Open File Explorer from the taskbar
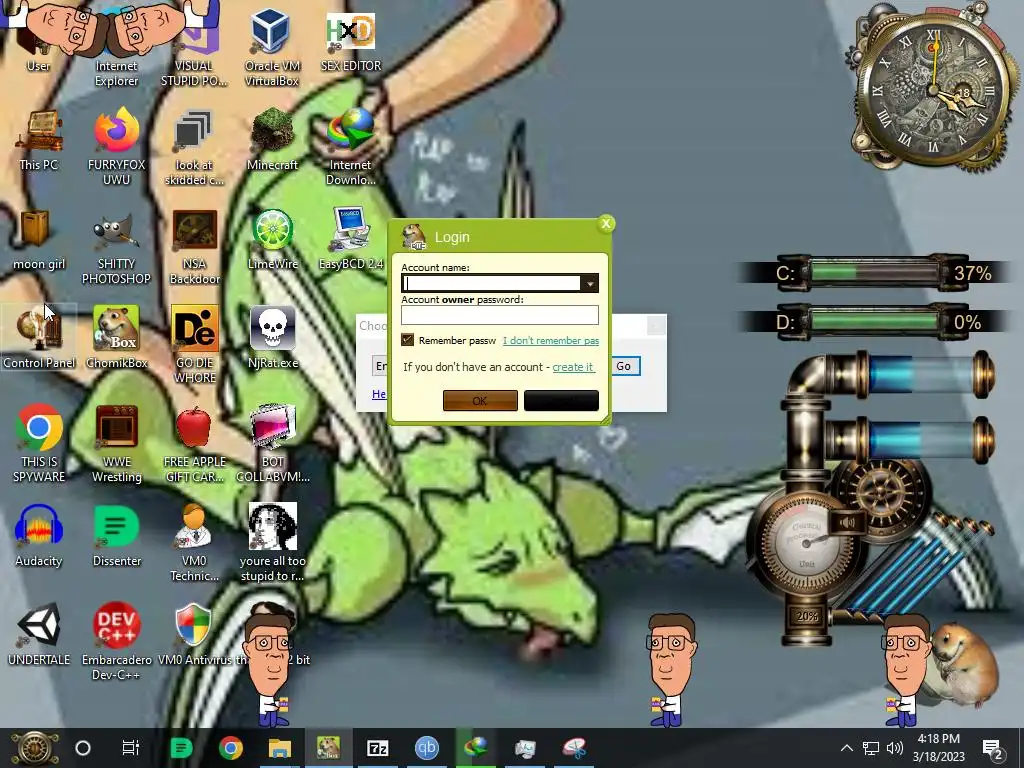The height and width of the screenshot is (768, 1024). [280, 748]
